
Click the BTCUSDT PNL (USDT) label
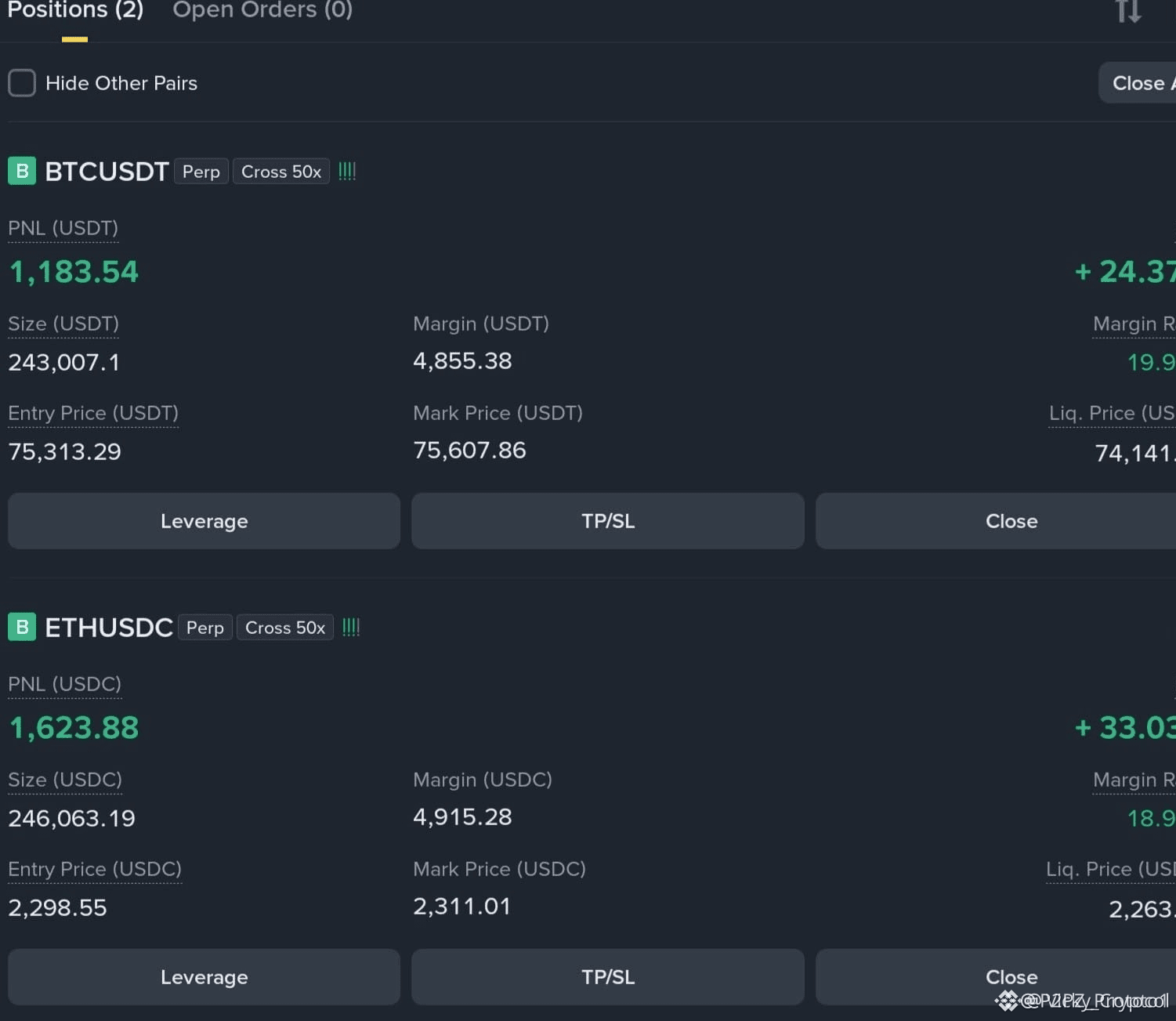[x=63, y=228]
